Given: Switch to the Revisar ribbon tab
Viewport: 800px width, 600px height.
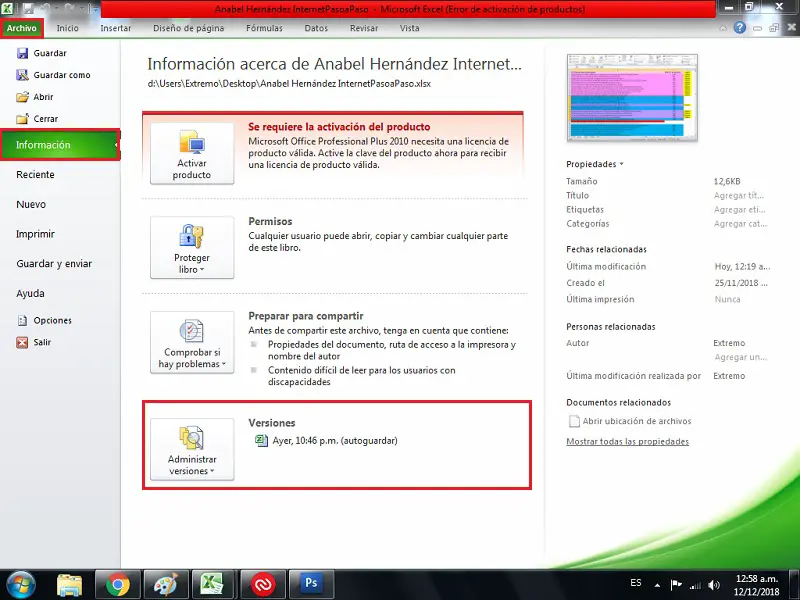Looking at the screenshot, I should pyautogui.click(x=364, y=28).
